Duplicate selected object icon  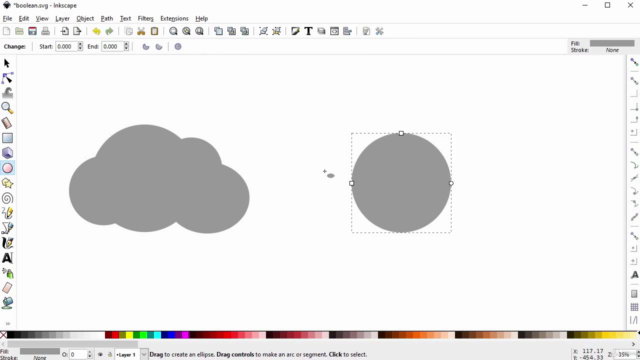click(218, 31)
